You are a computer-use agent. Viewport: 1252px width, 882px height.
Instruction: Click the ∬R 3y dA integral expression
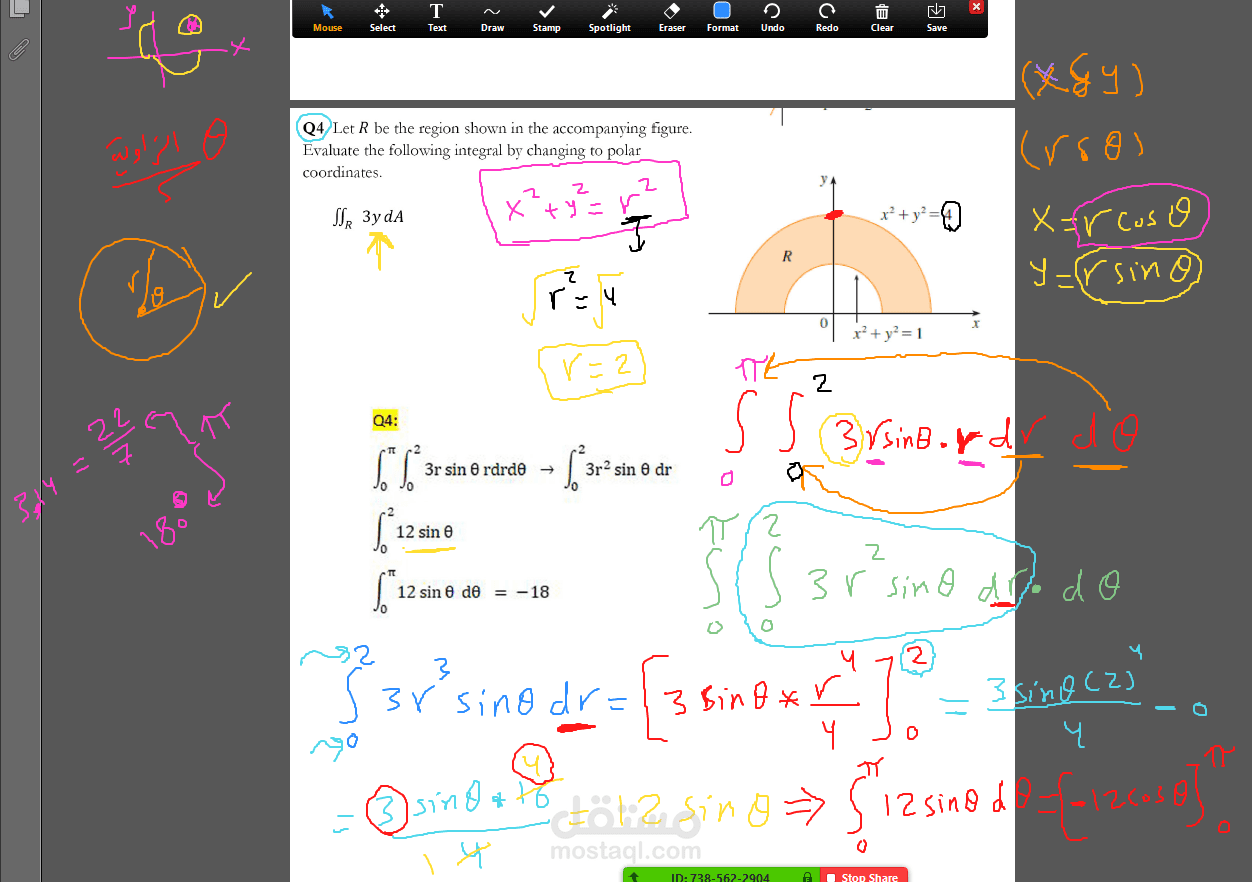pos(368,217)
